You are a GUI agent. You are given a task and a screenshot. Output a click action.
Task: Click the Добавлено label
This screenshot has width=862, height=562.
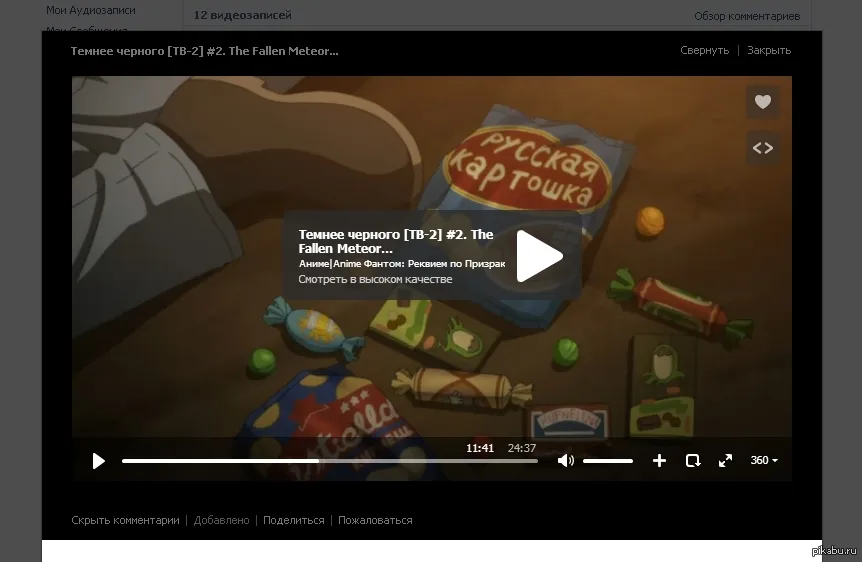pyautogui.click(x=222, y=520)
